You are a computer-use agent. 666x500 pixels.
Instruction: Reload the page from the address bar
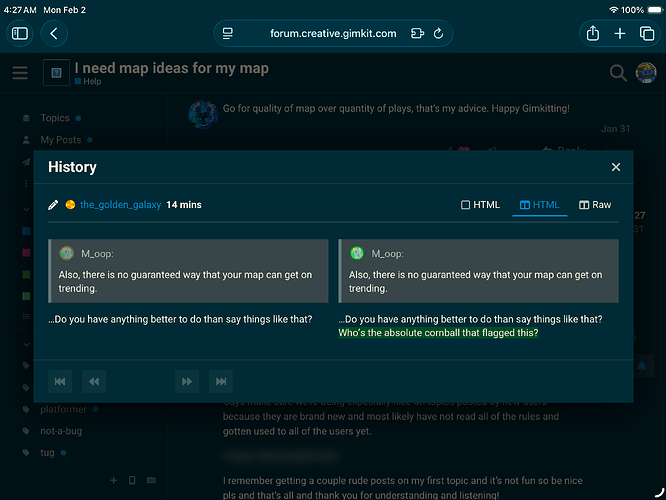[x=439, y=33]
